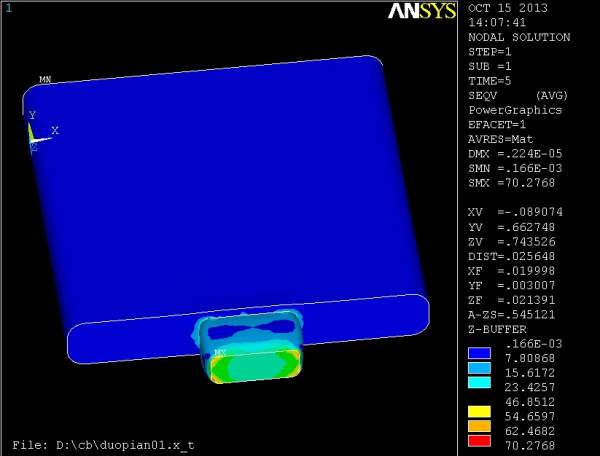Click legend value 62.4682
Viewport: 600px width, 456px height.
pos(530,431)
